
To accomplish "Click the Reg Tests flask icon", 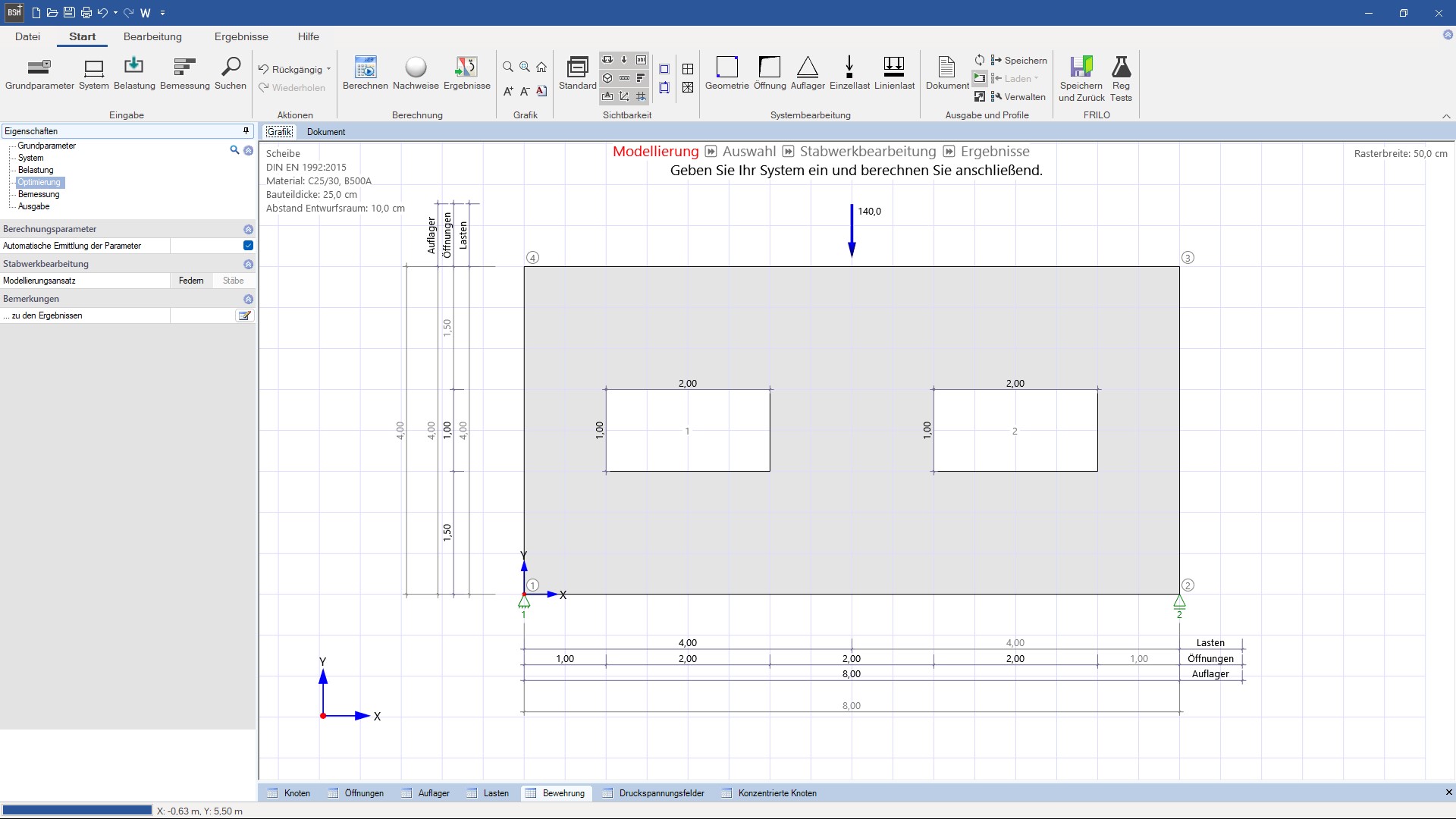I will 1121,67.
